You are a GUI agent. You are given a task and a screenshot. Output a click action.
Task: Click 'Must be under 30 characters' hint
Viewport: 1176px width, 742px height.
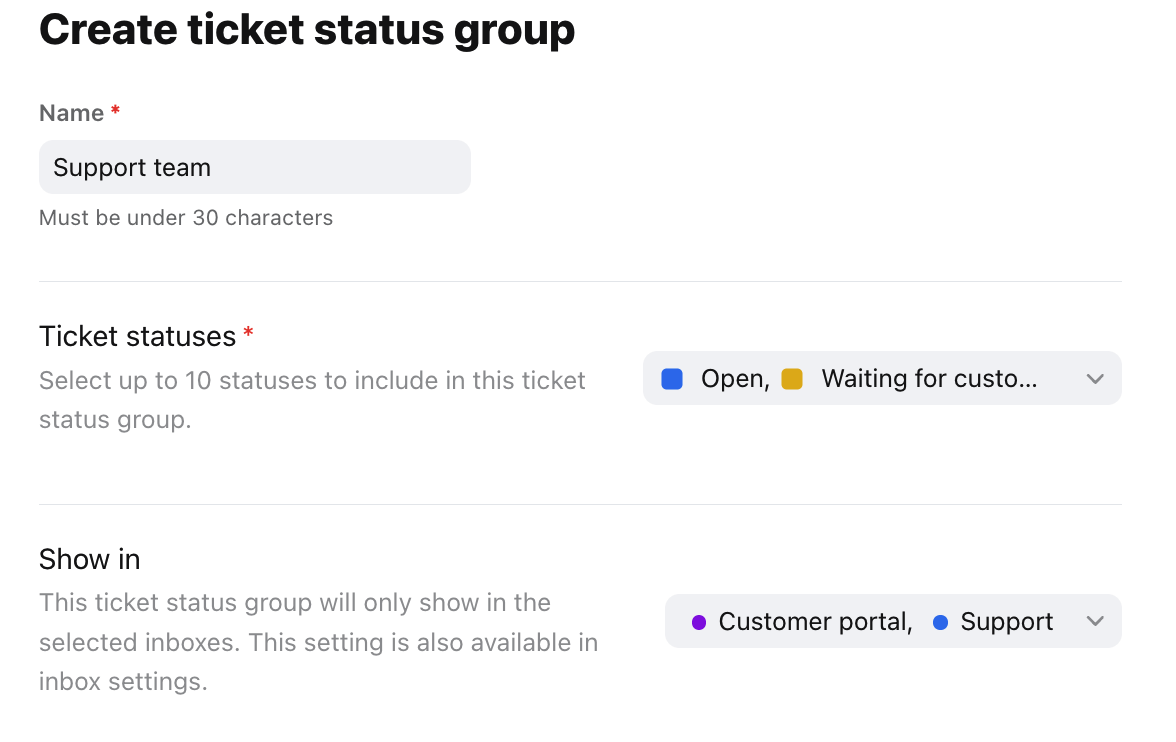click(x=186, y=218)
